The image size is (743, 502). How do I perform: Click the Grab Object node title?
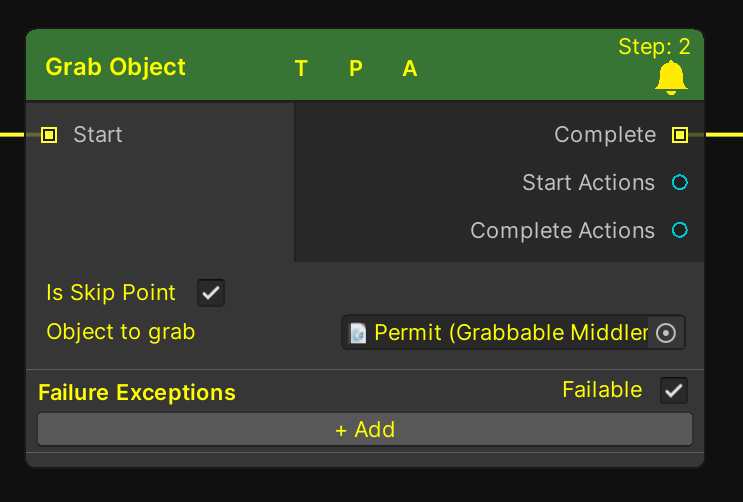[x=116, y=68]
